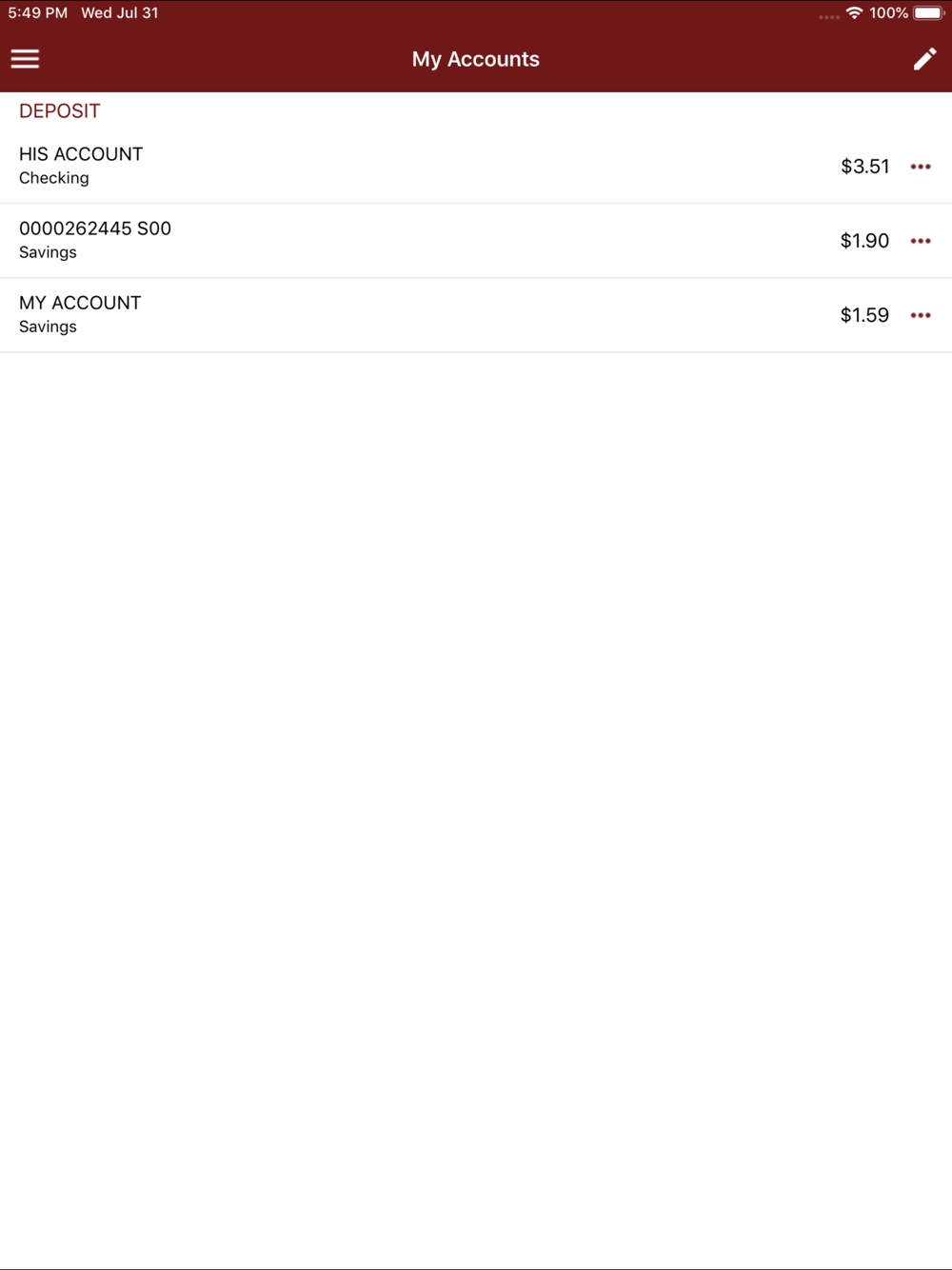
Task: Select the HIS ACCOUNT name
Action: 81,154
